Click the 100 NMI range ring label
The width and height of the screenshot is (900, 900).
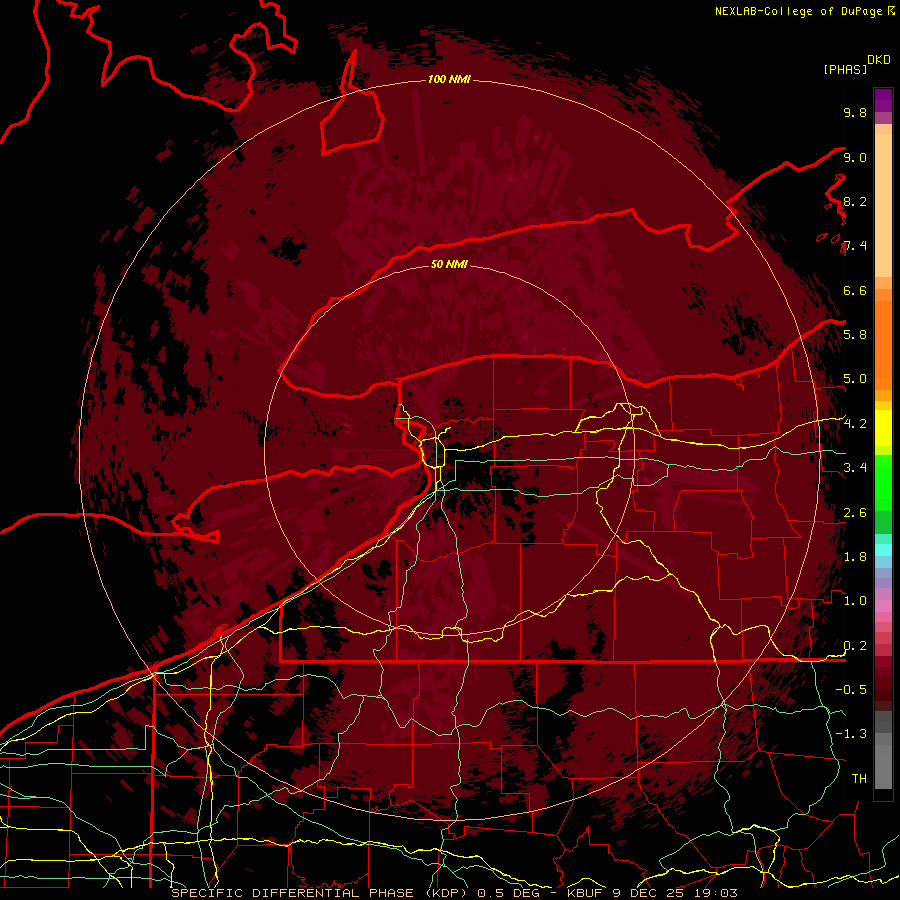point(449,79)
